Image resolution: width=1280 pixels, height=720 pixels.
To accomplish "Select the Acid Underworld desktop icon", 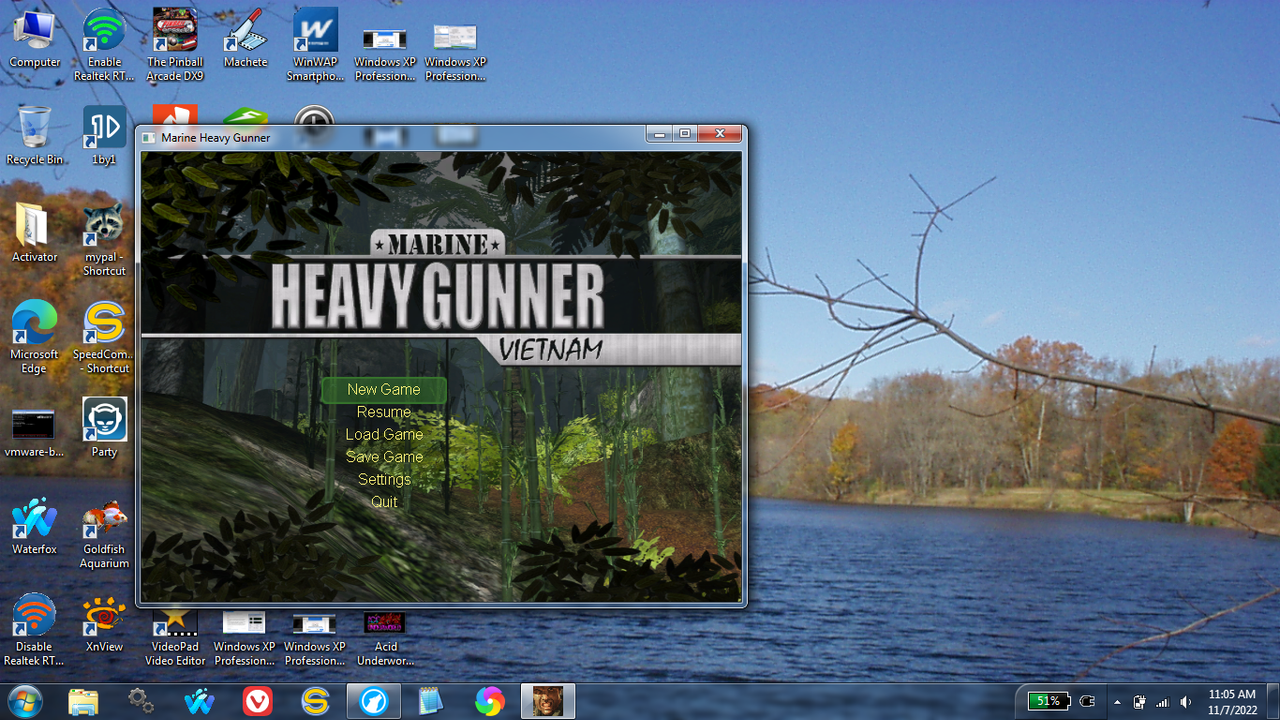I will click(385, 638).
